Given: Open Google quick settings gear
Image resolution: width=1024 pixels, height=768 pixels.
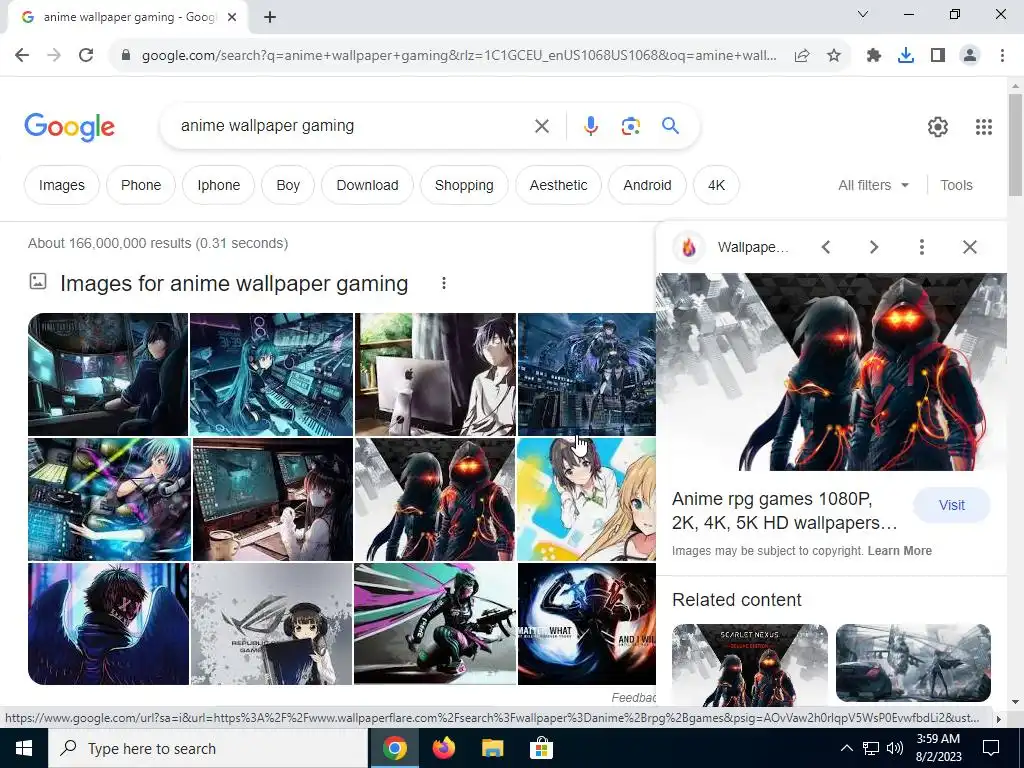Looking at the screenshot, I should click(x=938, y=127).
